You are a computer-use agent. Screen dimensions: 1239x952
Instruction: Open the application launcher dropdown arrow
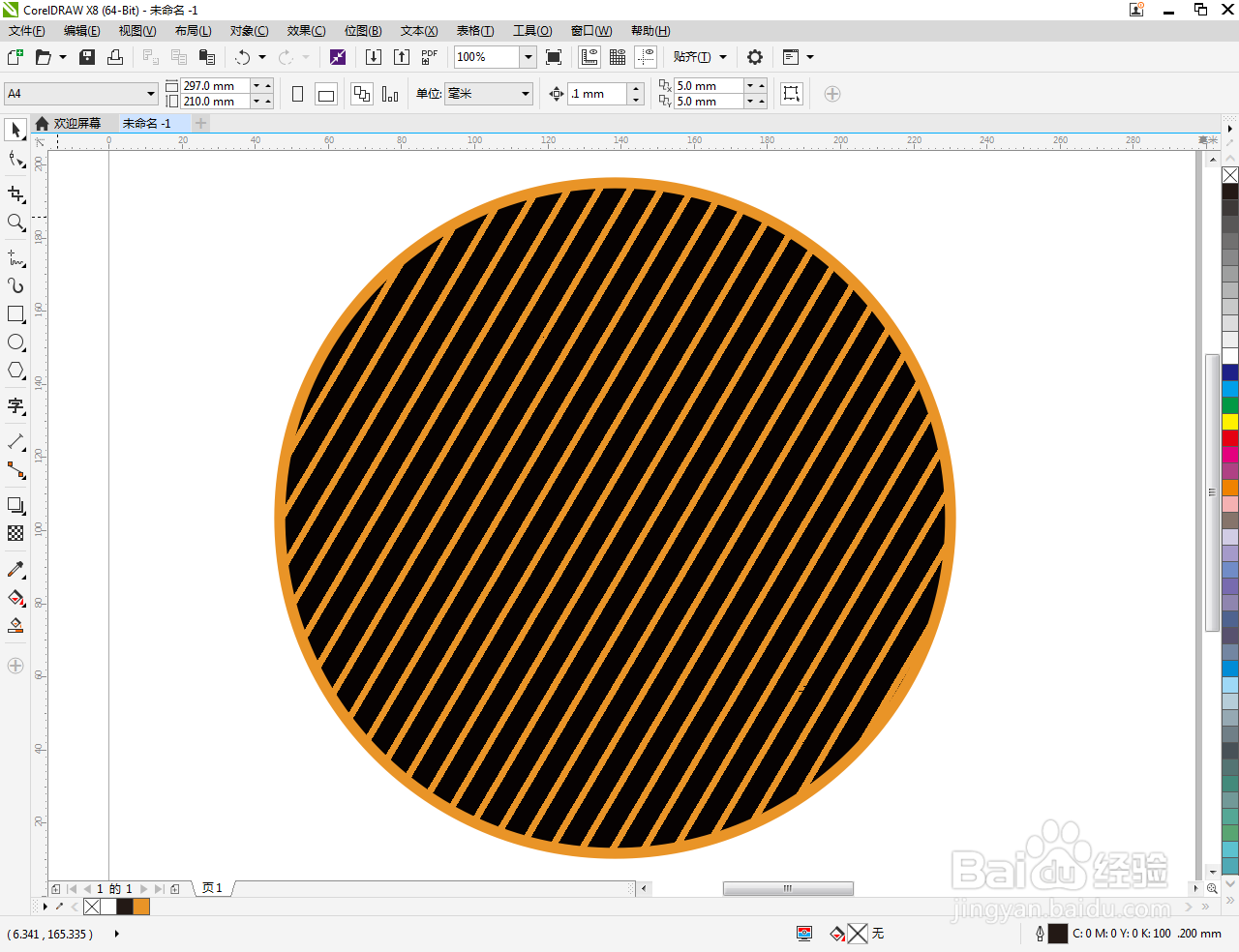(x=810, y=57)
